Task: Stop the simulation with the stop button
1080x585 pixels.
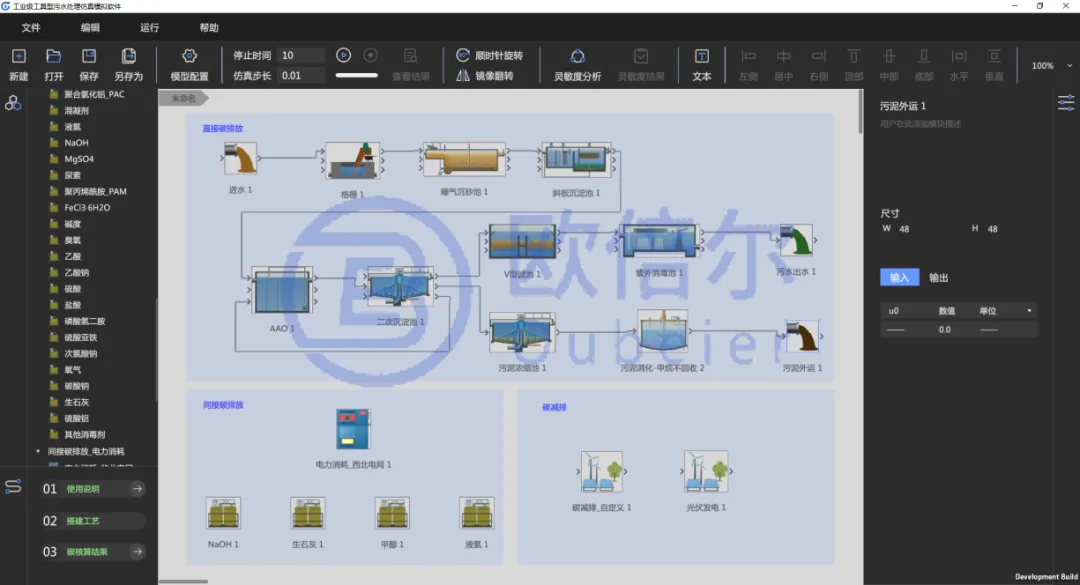Action: point(371,55)
